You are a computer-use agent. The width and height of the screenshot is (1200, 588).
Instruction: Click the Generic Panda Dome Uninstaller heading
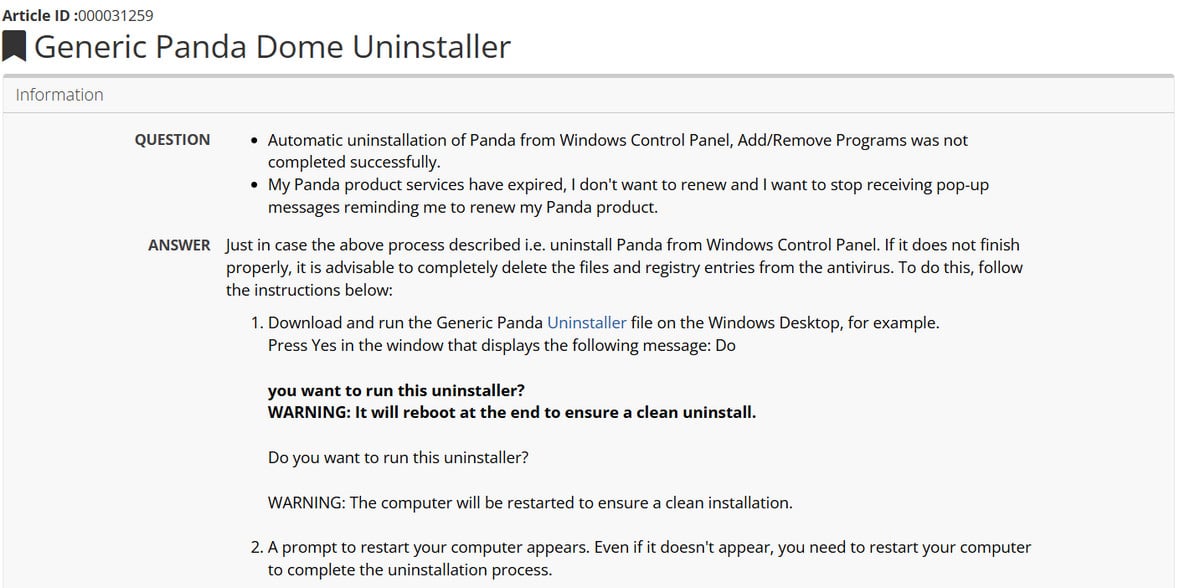272,47
